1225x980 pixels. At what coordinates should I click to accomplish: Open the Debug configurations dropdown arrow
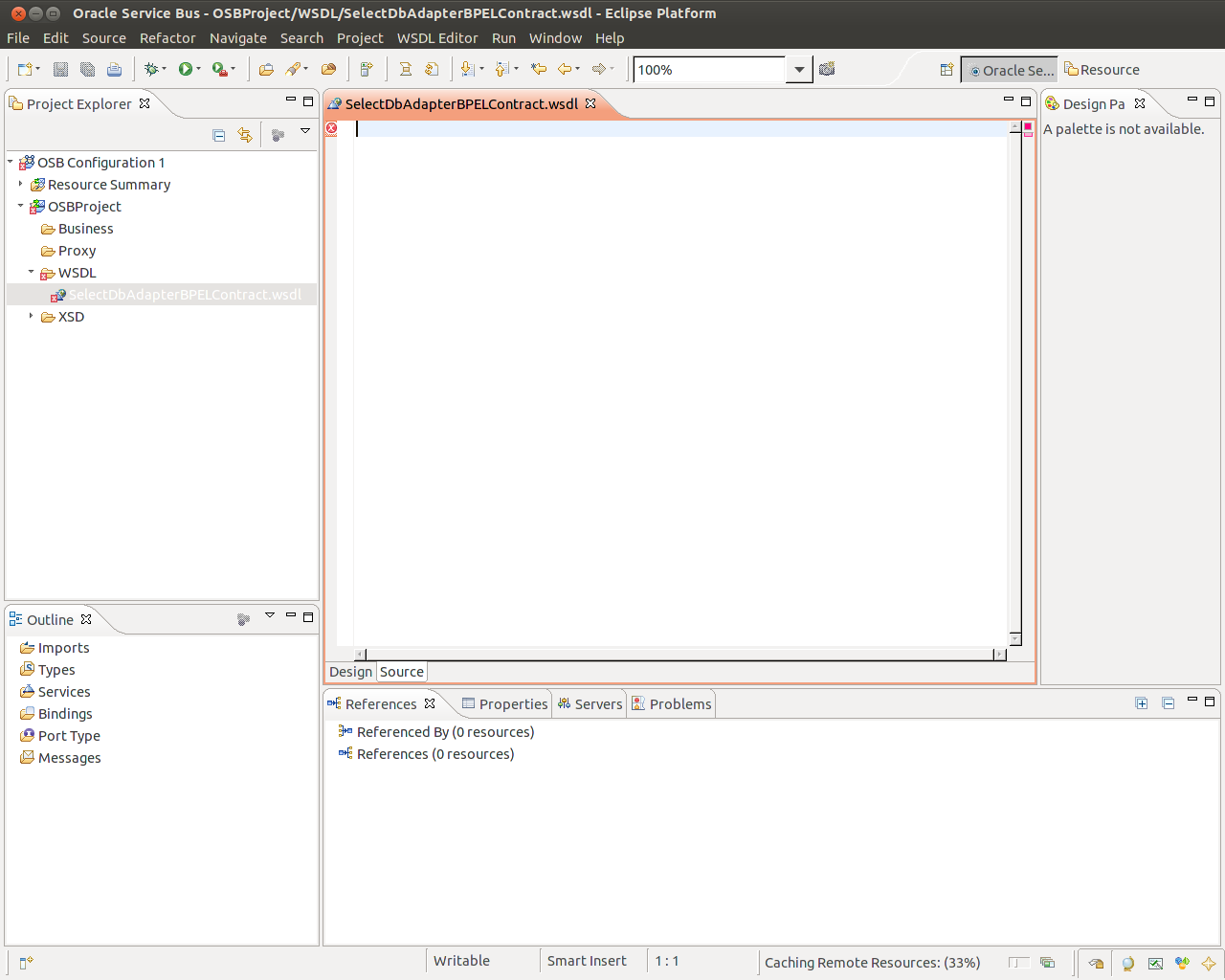tap(164, 69)
